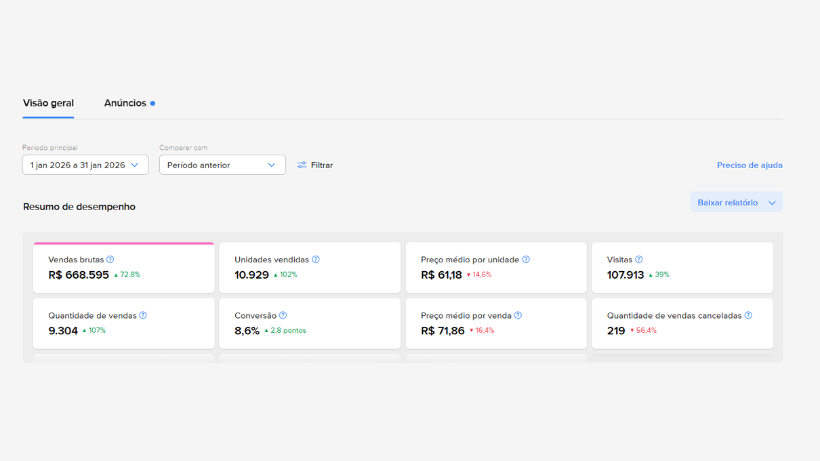Click the 10.929 units value
The height and width of the screenshot is (461, 820).
[252, 275]
